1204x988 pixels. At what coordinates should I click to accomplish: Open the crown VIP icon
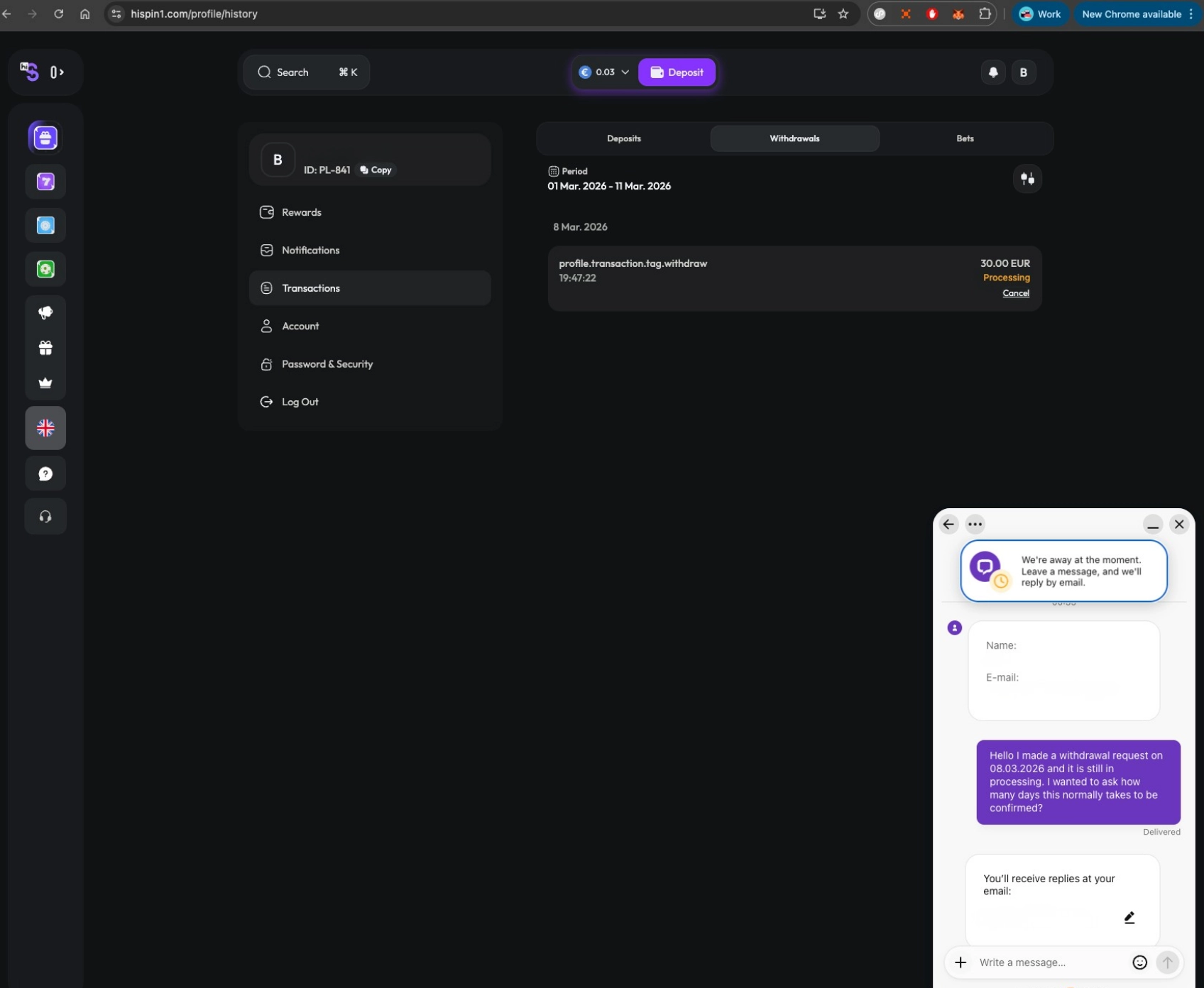(45, 383)
